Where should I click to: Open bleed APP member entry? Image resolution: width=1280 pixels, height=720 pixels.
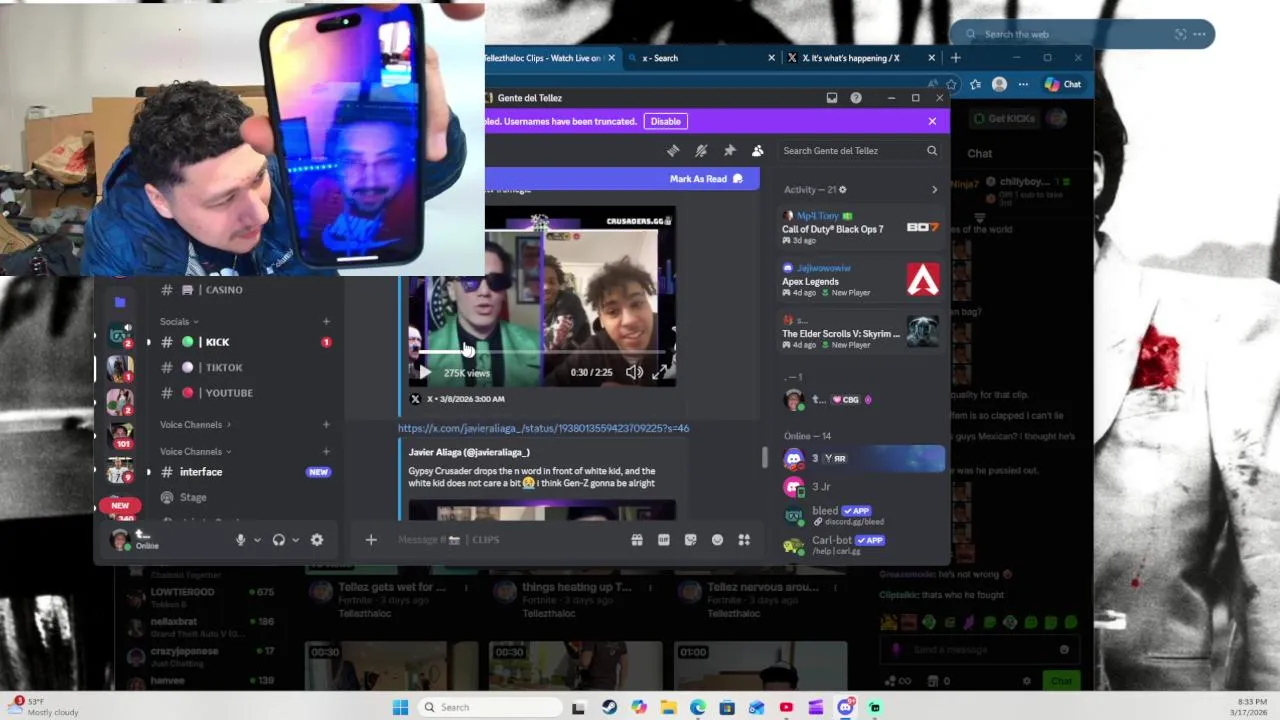pos(860,515)
